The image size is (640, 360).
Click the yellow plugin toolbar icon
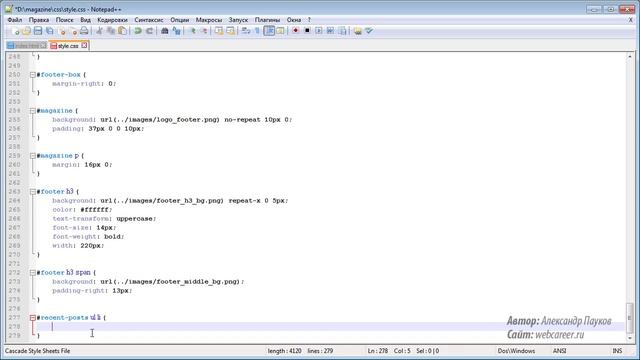tap(358, 31)
